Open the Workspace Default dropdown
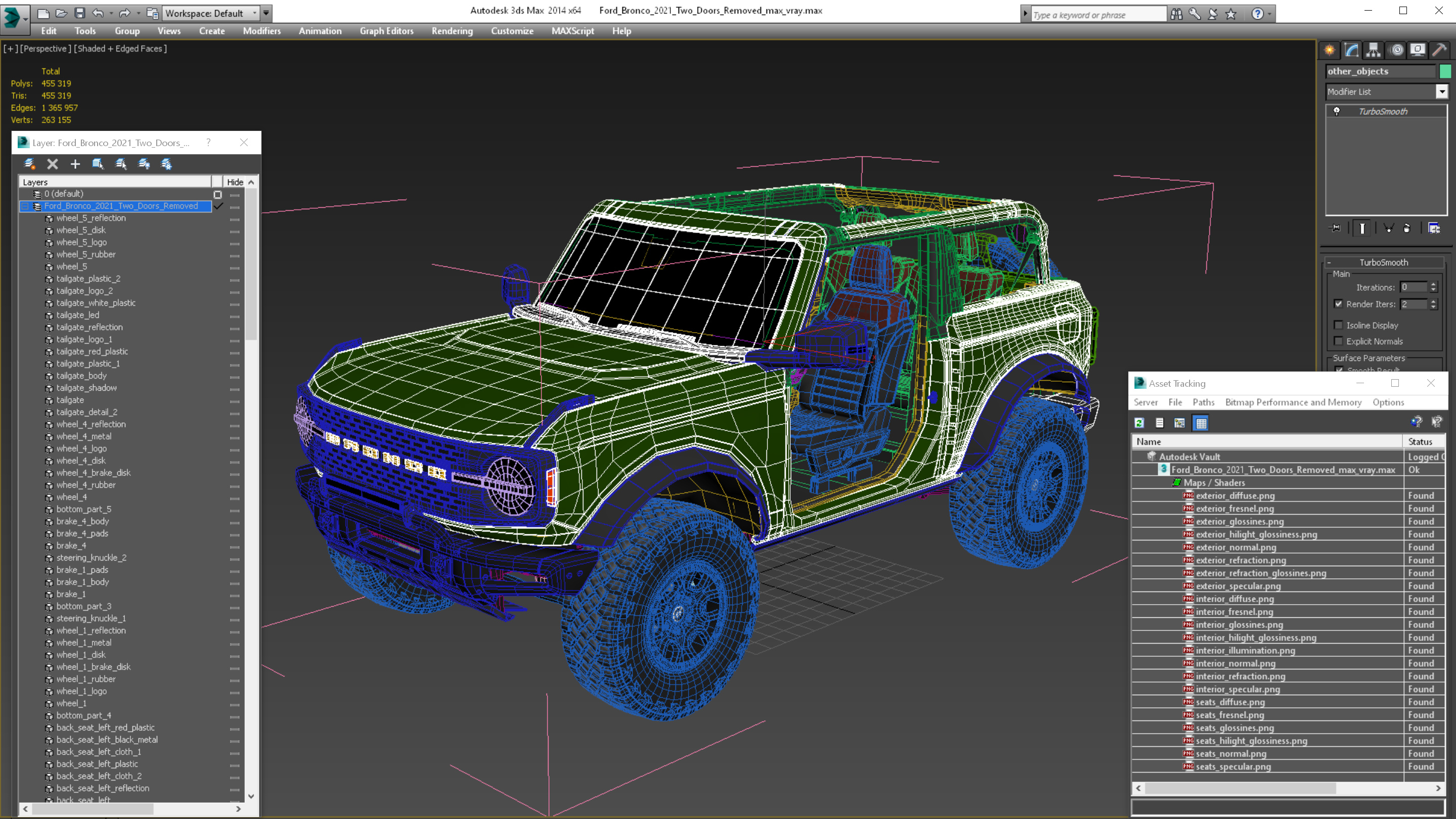1456x819 pixels. tap(210, 13)
